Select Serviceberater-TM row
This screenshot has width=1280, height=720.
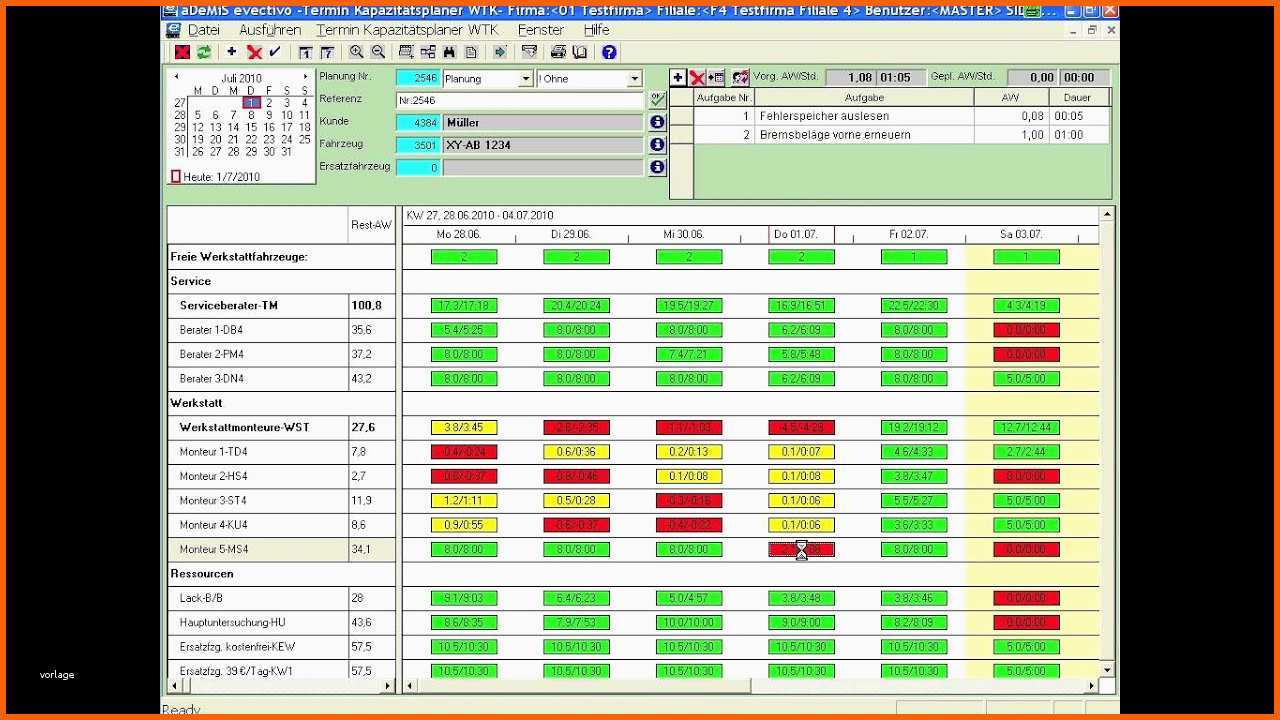point(281,305)
